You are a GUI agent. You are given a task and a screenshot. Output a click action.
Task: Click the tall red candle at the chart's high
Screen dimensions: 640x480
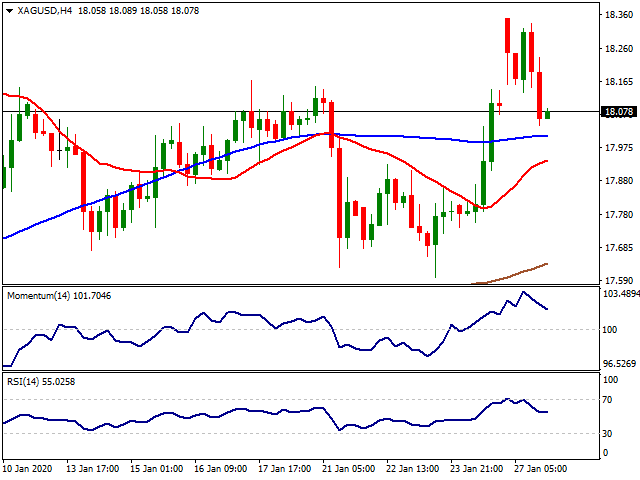[x=507, y=36]
